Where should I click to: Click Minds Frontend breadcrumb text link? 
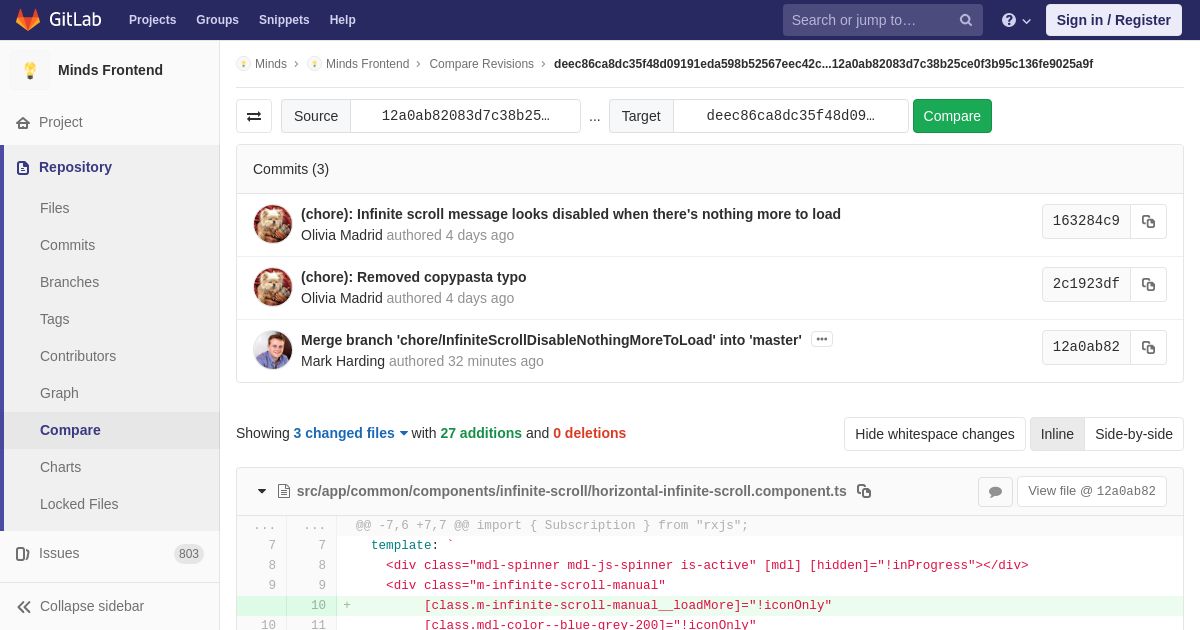(x=367, y=64)
